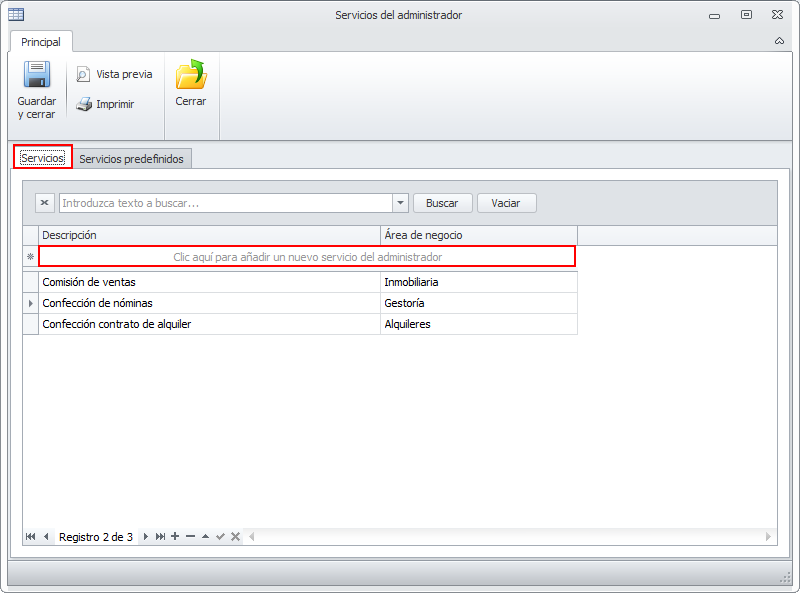
Task: Minimize the Servicios del administrador window
Action: tap(714, 16)
